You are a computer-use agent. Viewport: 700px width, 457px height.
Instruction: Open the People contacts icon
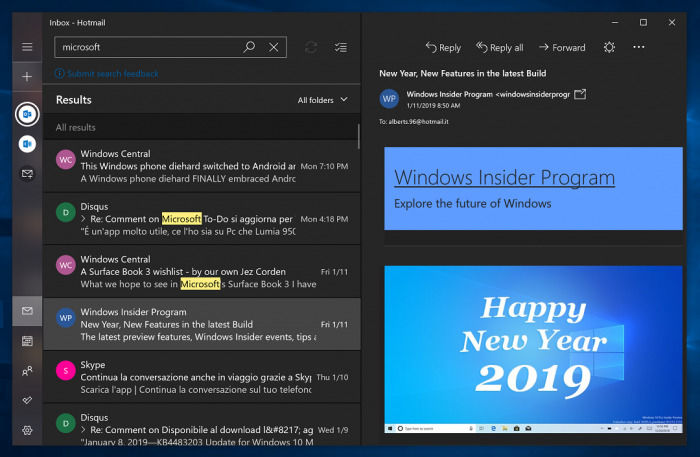pos(27,371)
